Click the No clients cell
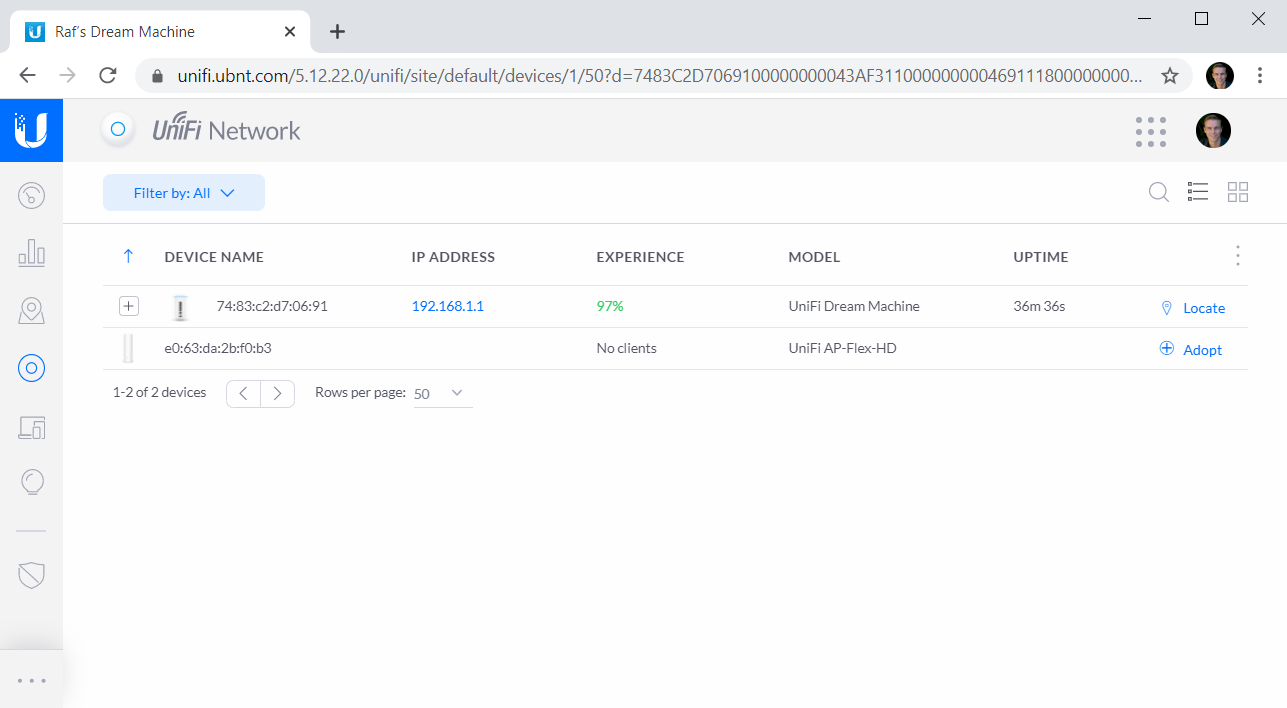1287x708 pixels. (626, 349)
